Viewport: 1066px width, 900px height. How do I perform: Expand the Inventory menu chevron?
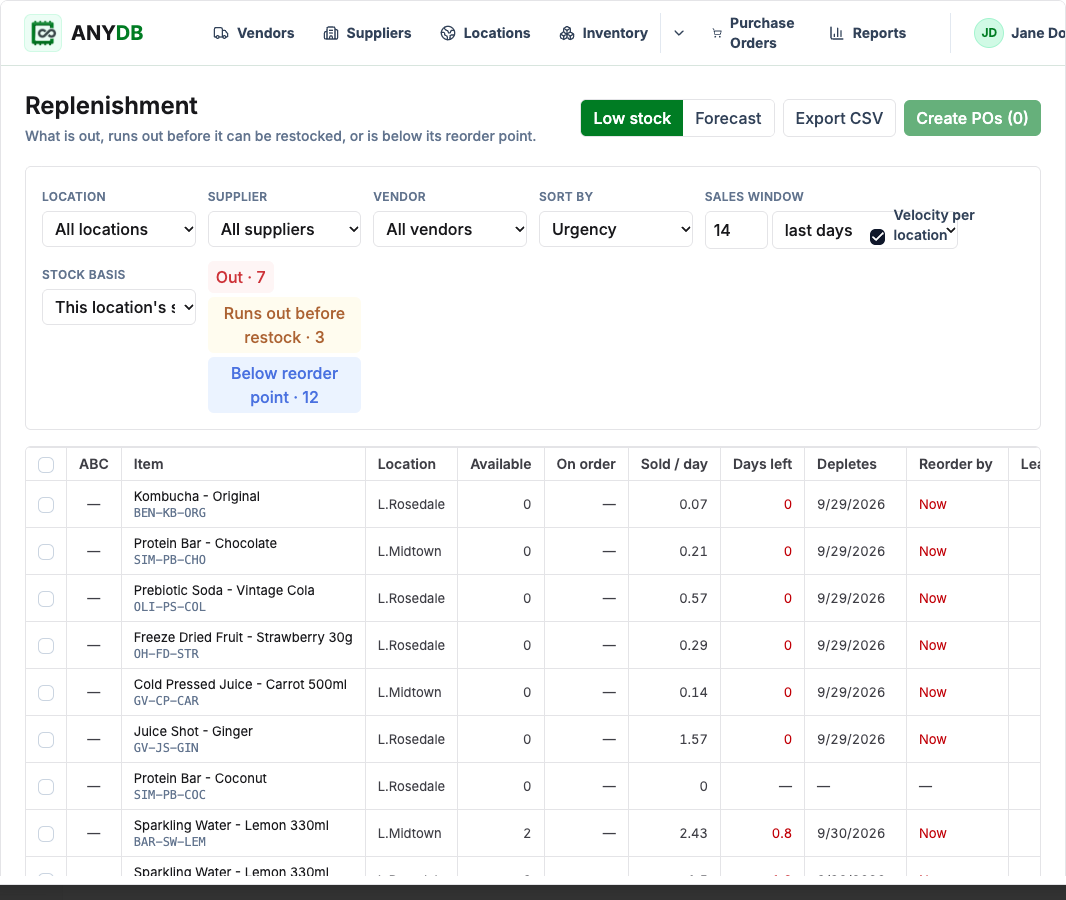(678, 33)
